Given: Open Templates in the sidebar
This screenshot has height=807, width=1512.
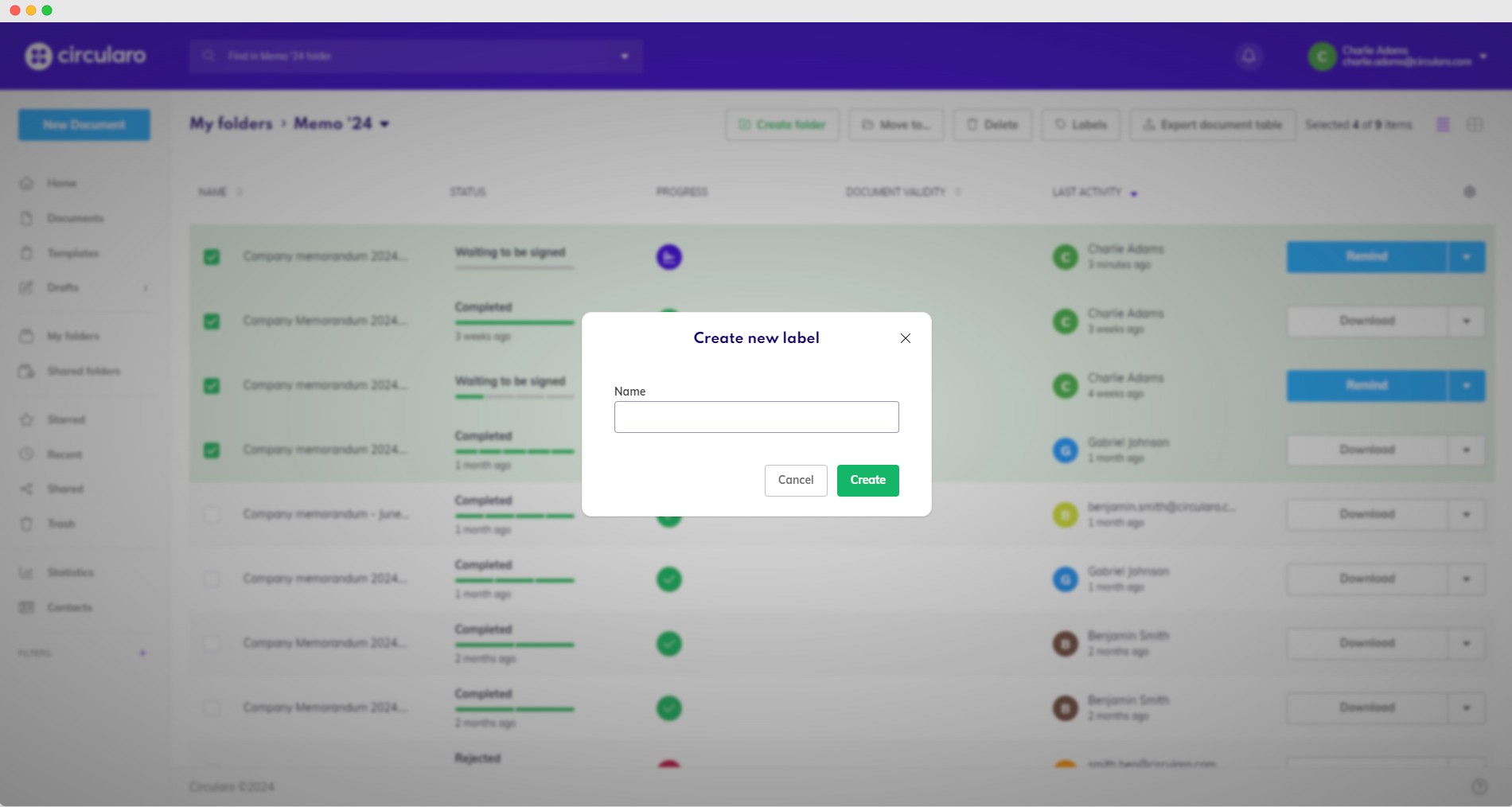Looking at the screenshot, I should pos(72,253).
